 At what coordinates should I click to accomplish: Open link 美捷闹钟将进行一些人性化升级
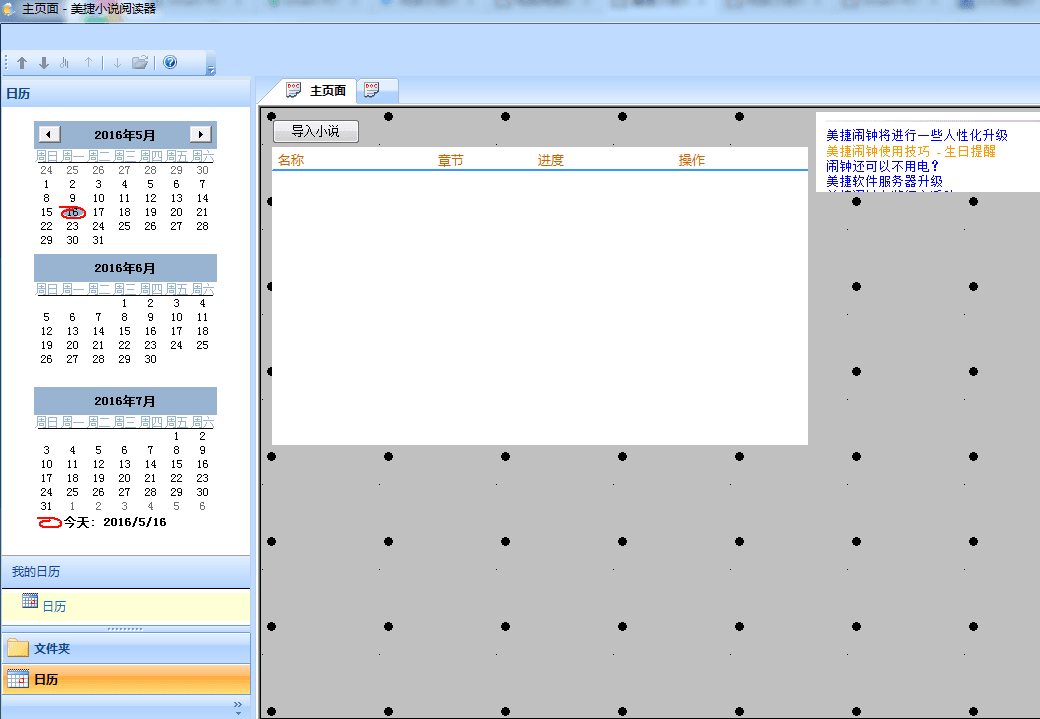[916, 135]
